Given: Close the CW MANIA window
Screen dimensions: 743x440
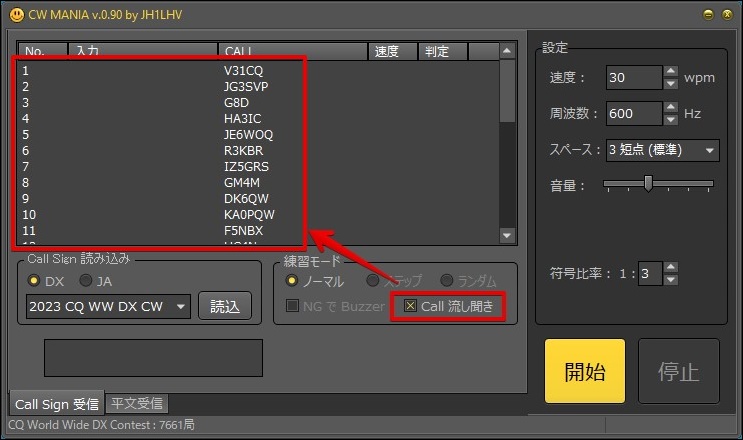Looking at the screenshot, I should pyautogui.click(x=727, y=15).
